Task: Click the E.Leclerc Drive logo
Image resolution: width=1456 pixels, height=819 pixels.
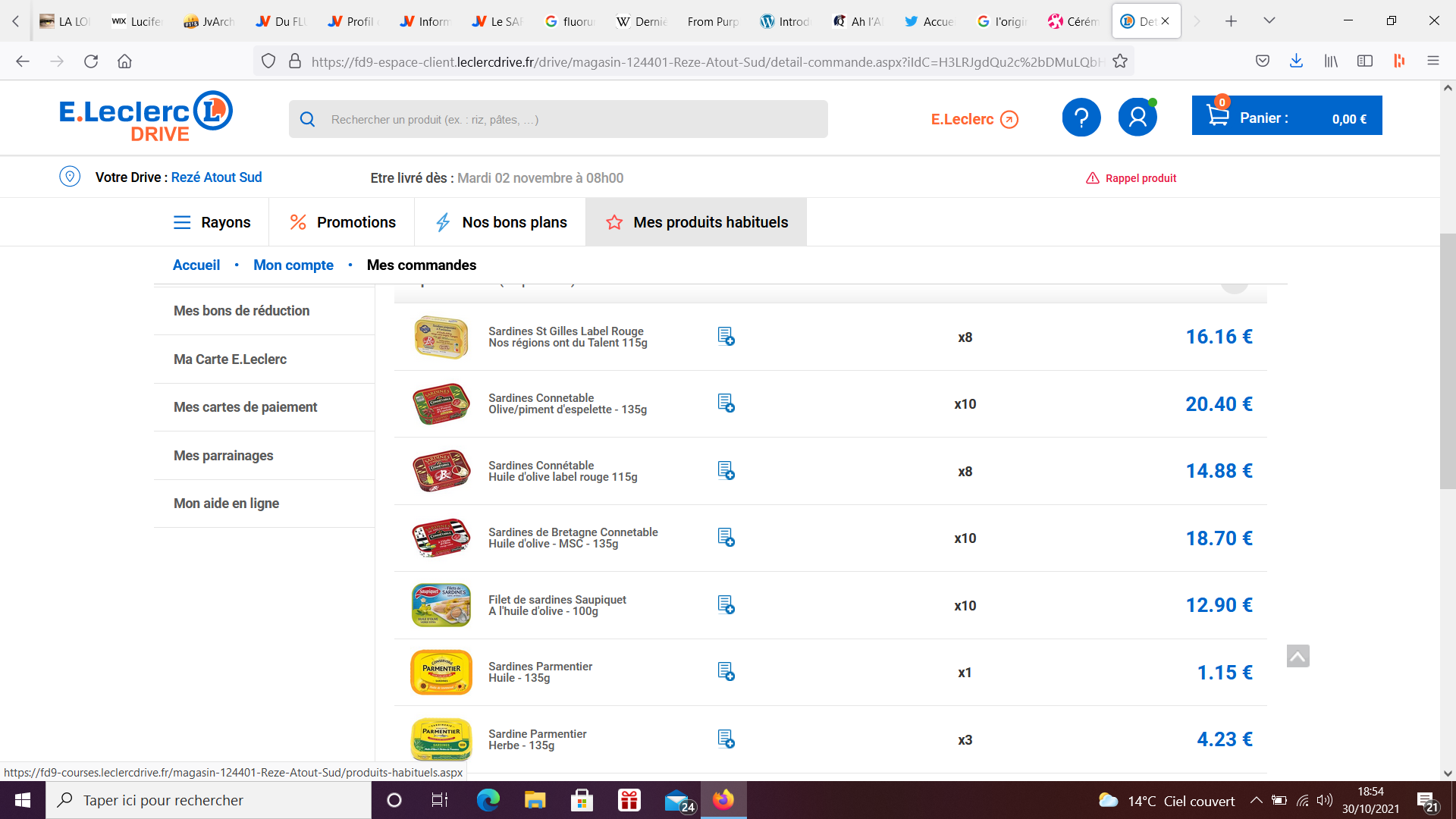Action: coord(146,116)
